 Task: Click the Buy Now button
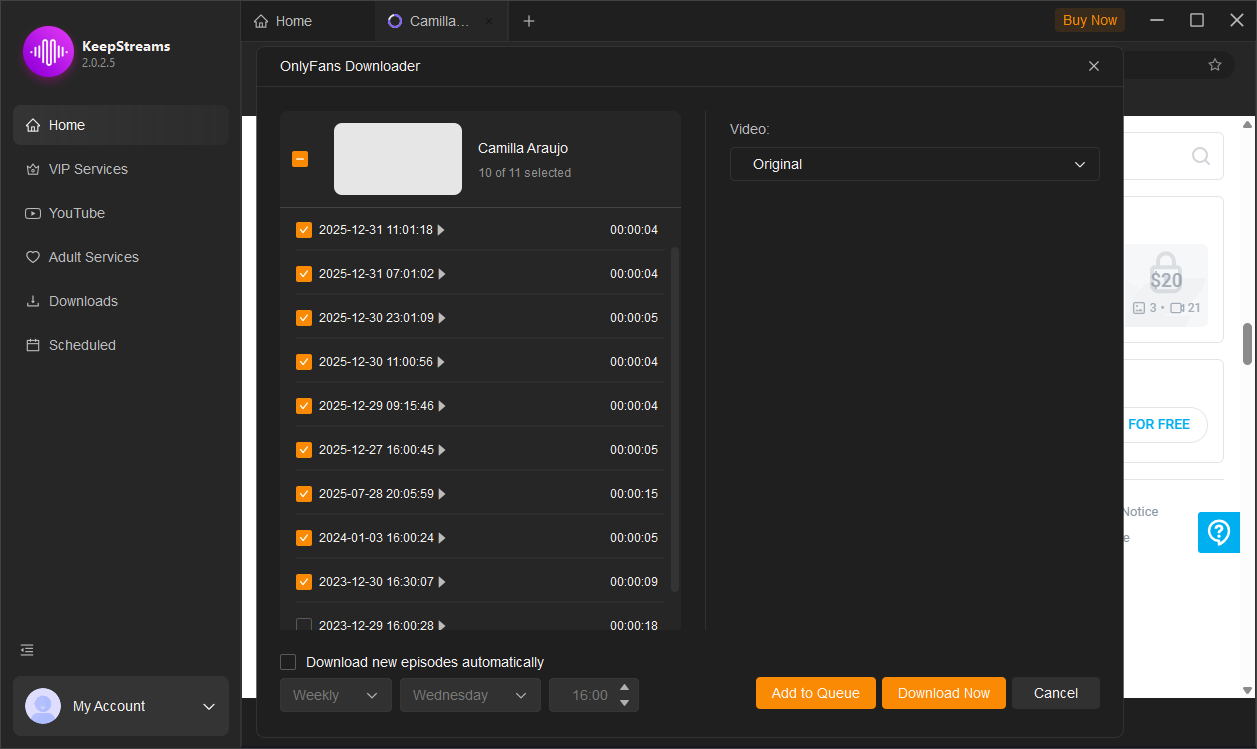tap(1090, 20)
